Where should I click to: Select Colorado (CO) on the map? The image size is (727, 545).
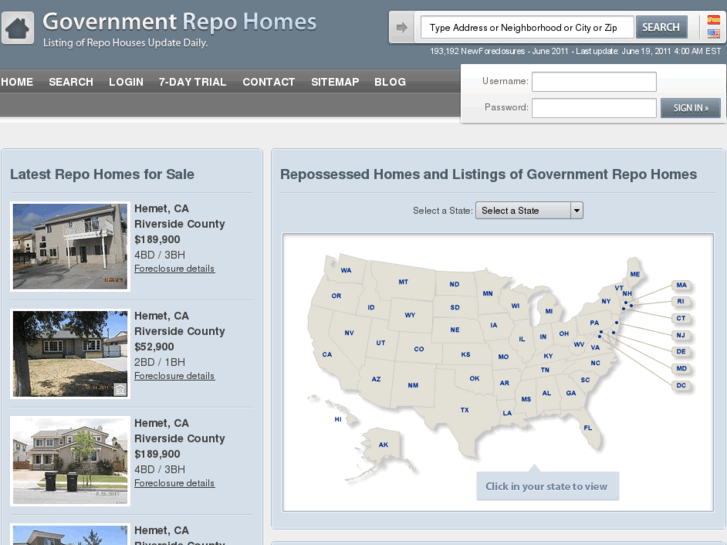click(x=419, y=349)
